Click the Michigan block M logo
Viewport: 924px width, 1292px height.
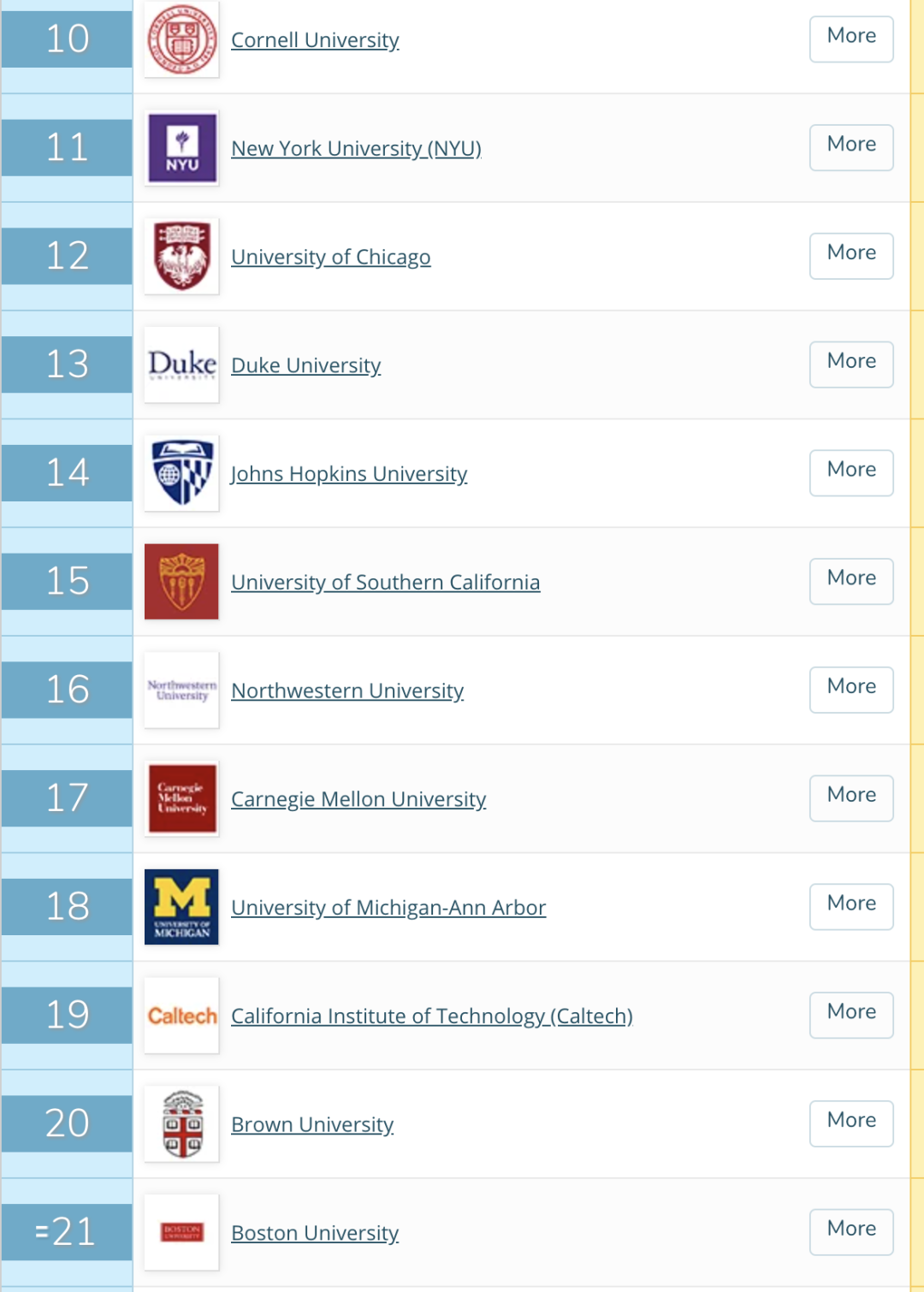pos(181,907)
